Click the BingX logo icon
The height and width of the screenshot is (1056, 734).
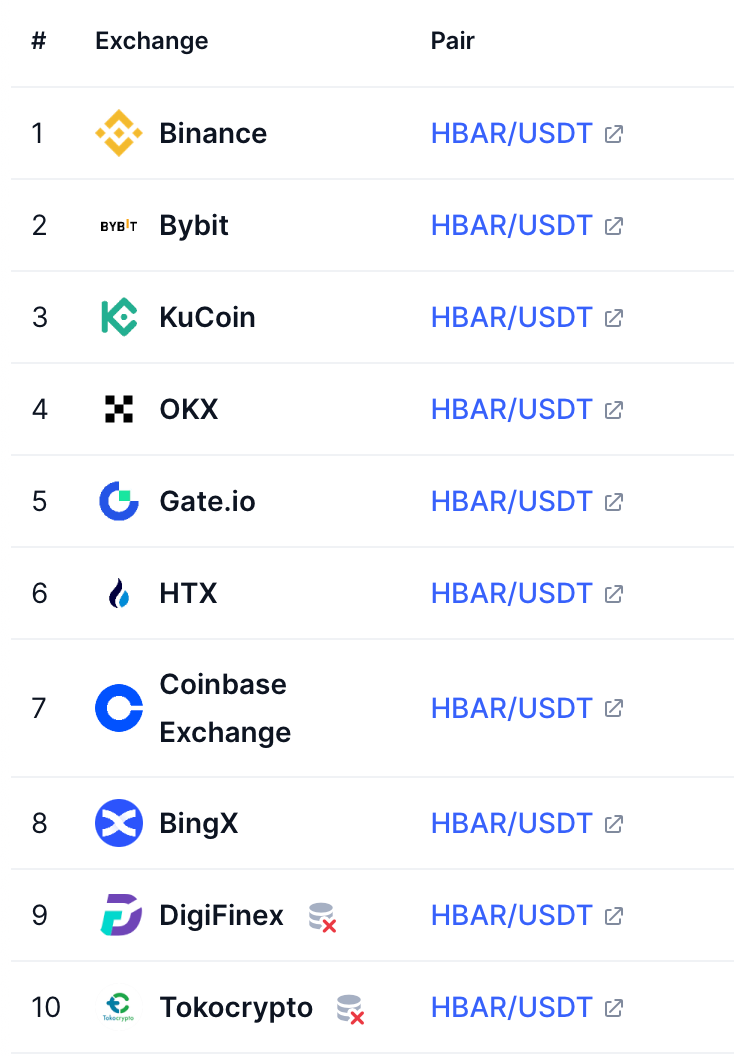click(x=118, y=823)
